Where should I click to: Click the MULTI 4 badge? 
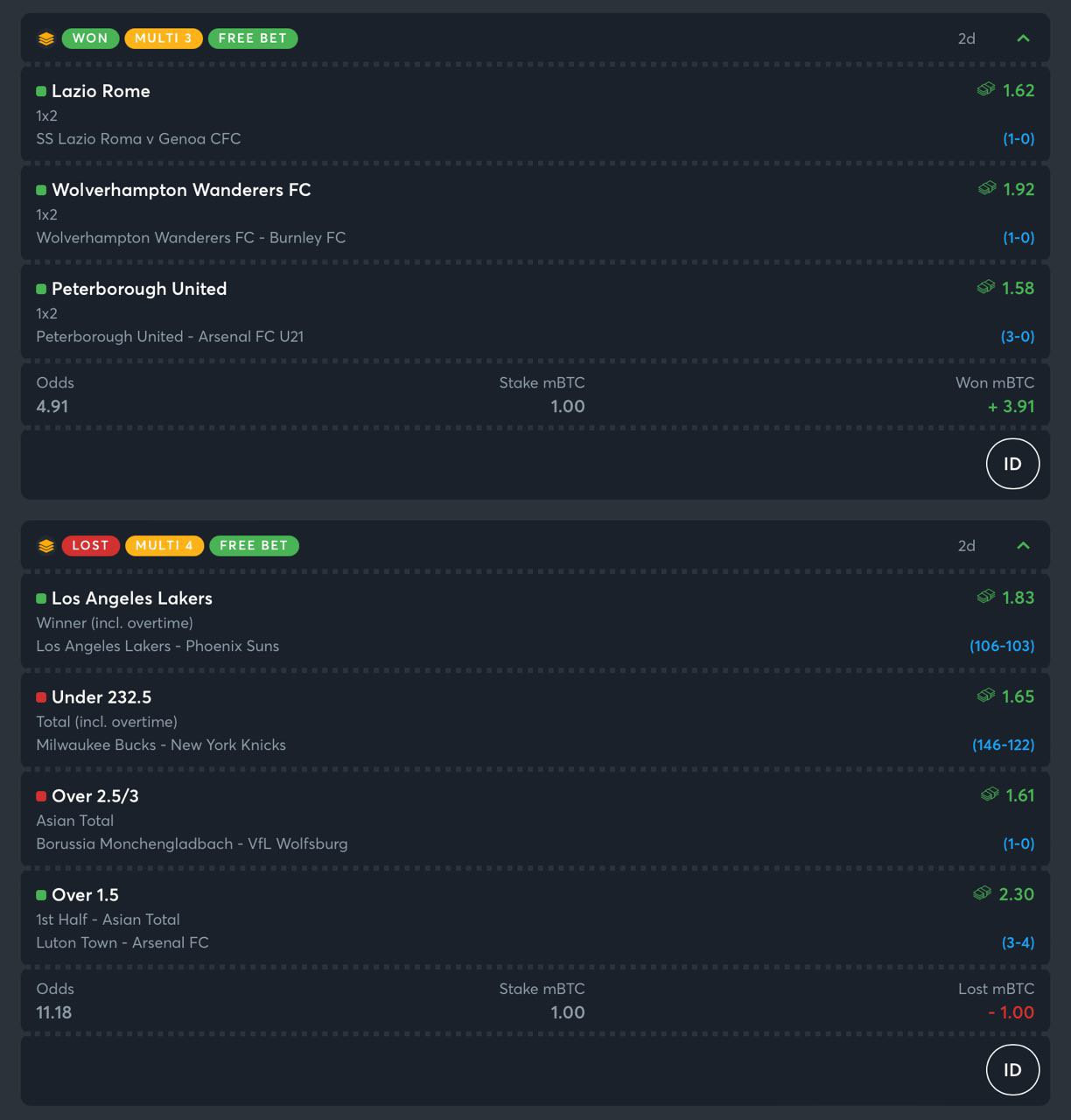point(164,546)
